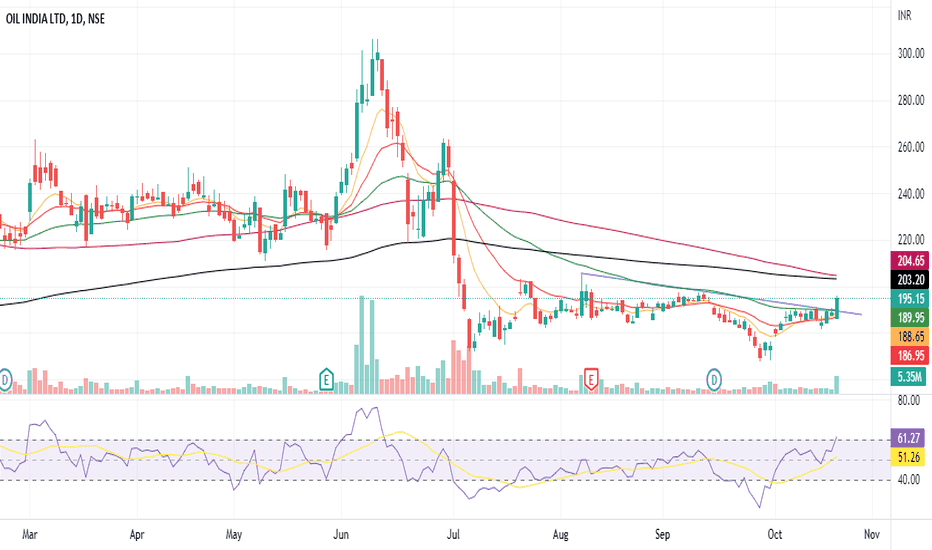Click the latest volume bar in October

coord(837,385)
